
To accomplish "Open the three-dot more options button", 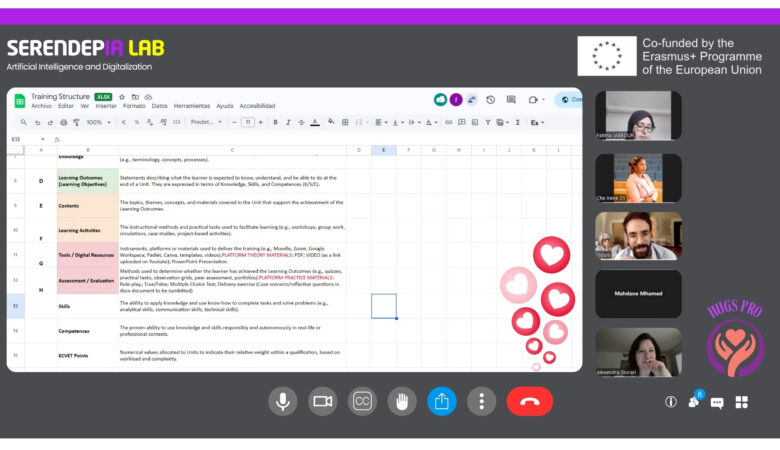I will 482,401.
